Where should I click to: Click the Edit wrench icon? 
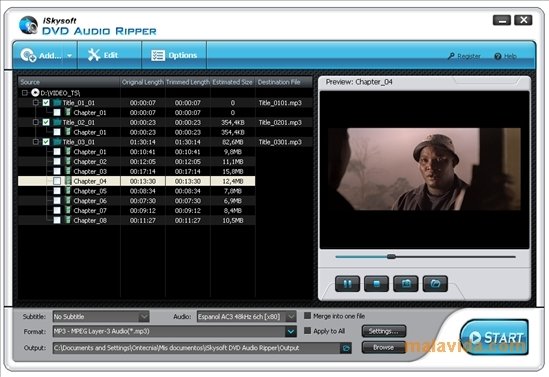[93, 55]
